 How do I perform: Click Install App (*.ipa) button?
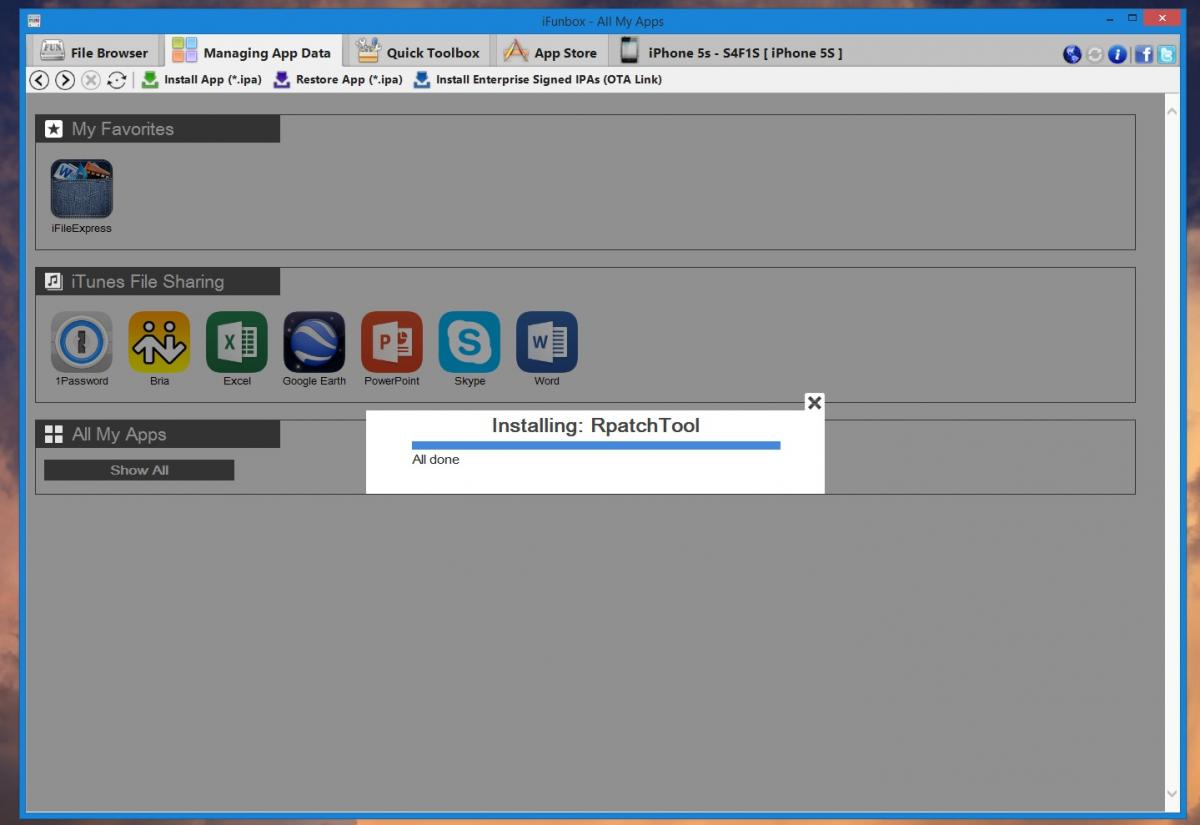202,80
